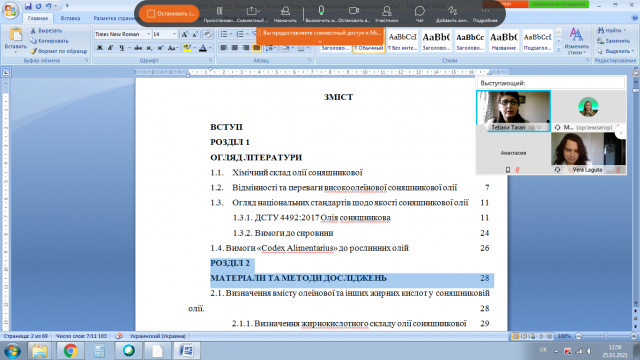Screen dimensions: 640x360
Task: Open Абзац dialog launcher
Action: [x=310, y=60]
